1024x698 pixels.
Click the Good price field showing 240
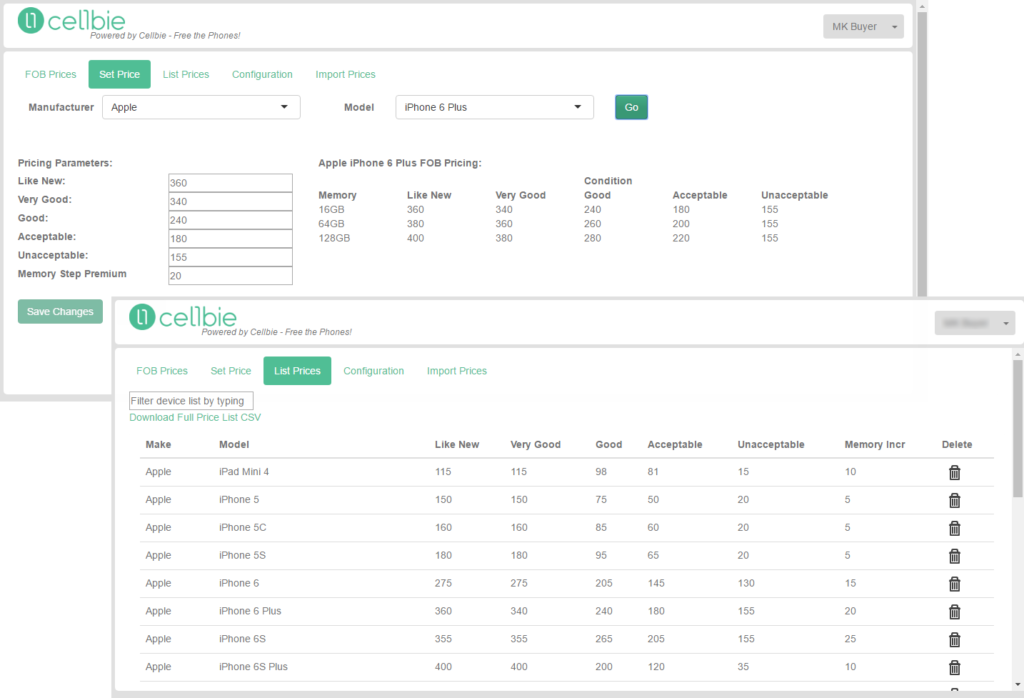point(230,220)
